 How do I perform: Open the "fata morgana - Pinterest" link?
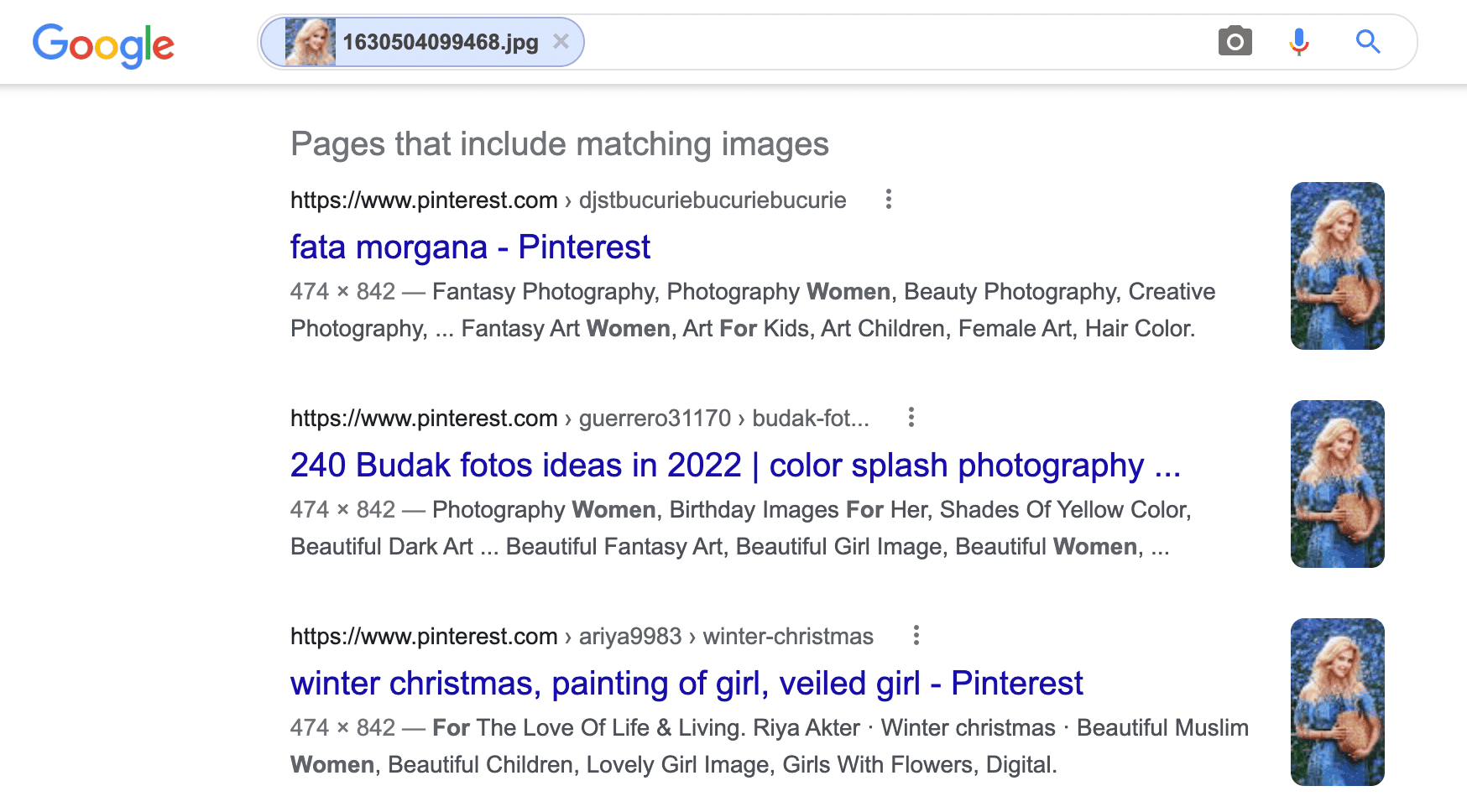[469, 247]
